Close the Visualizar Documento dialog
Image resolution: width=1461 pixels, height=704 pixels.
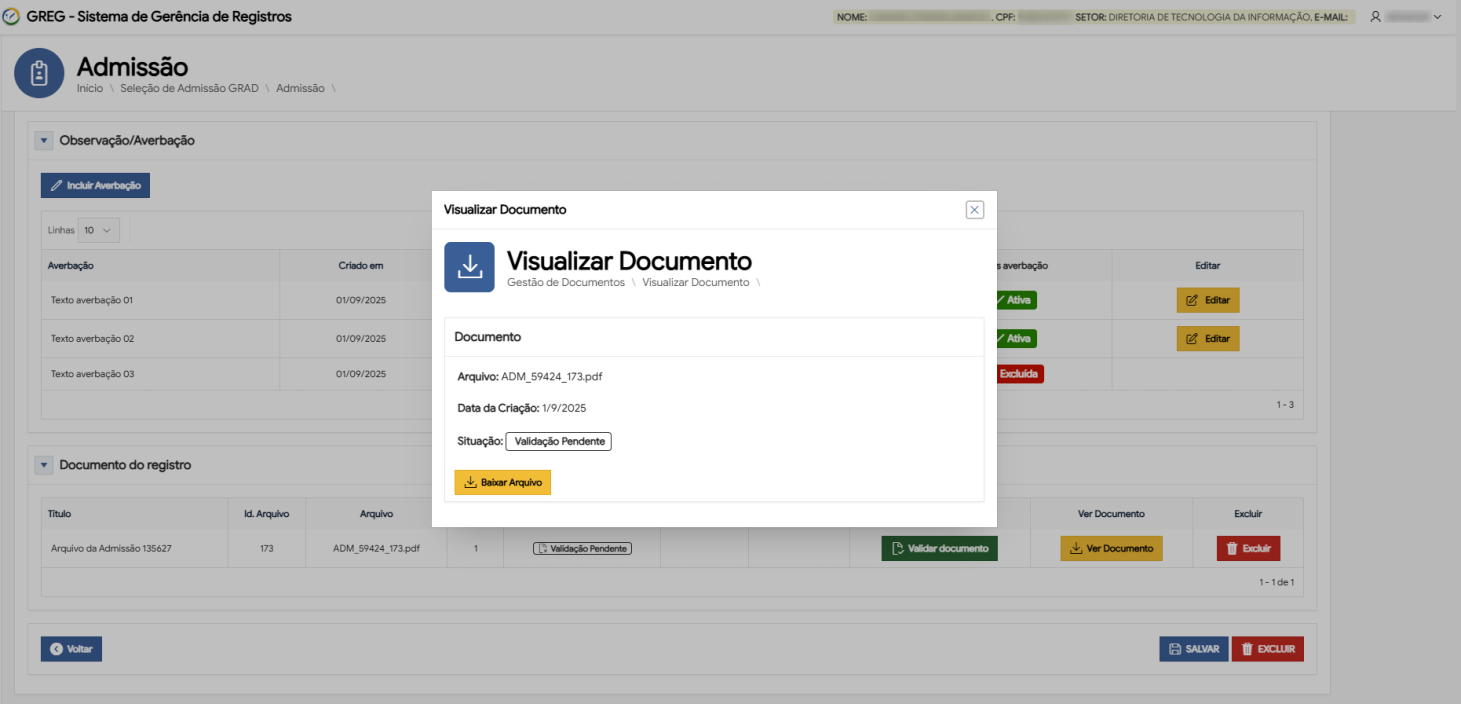pyautogui.click(x=974, y=209)
